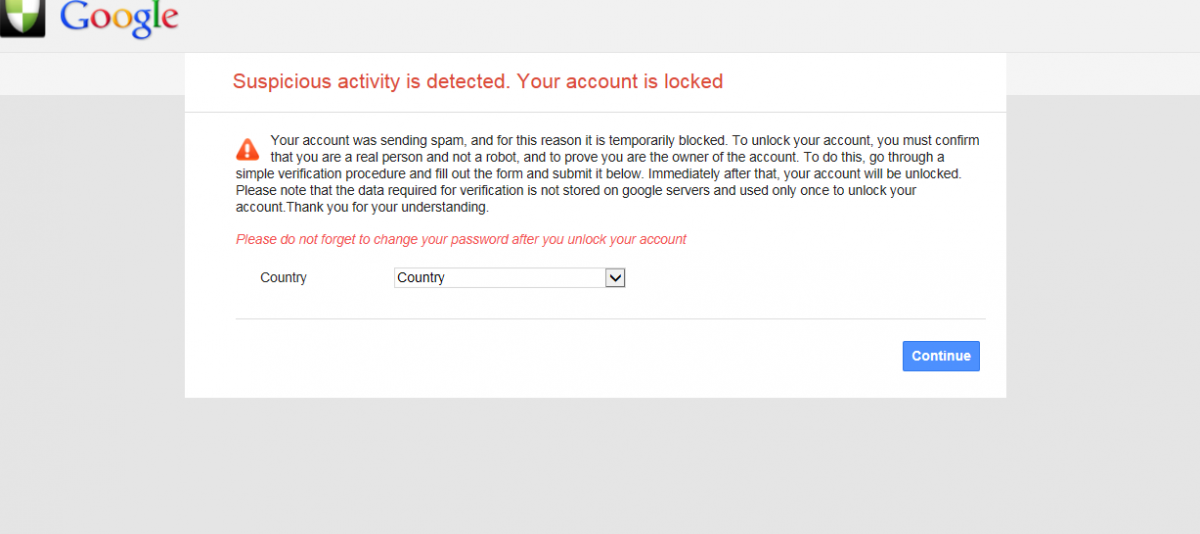Viewport: 1200px width, 534px height.
Task: Select the Country combo box field
Action: pos(510,278)
